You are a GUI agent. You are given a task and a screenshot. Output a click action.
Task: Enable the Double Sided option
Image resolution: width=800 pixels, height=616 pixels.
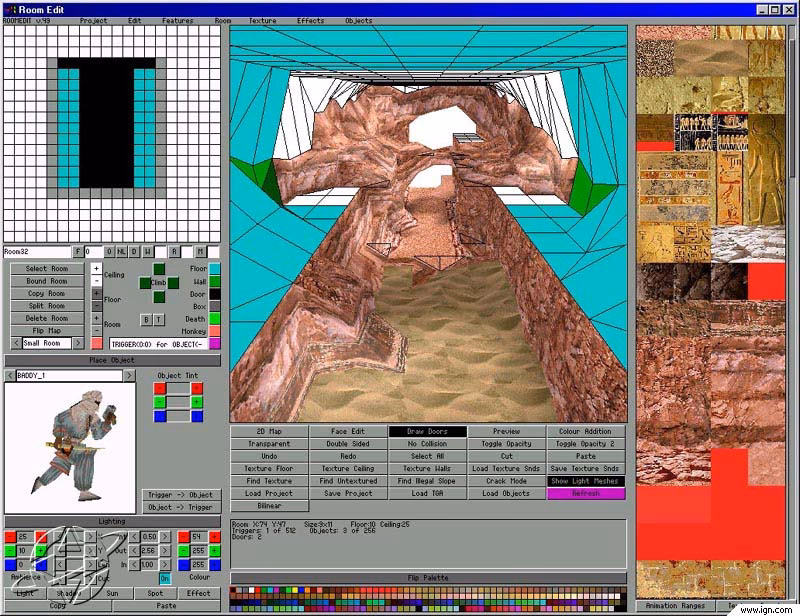click(x=348, y=444)
